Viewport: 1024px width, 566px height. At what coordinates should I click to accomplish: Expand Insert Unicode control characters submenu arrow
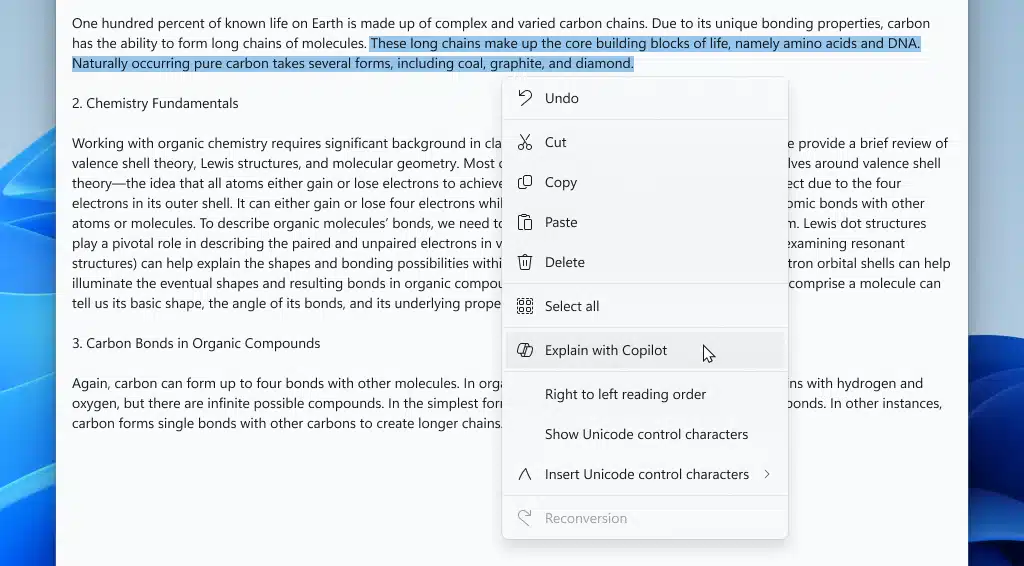(767, 474)
